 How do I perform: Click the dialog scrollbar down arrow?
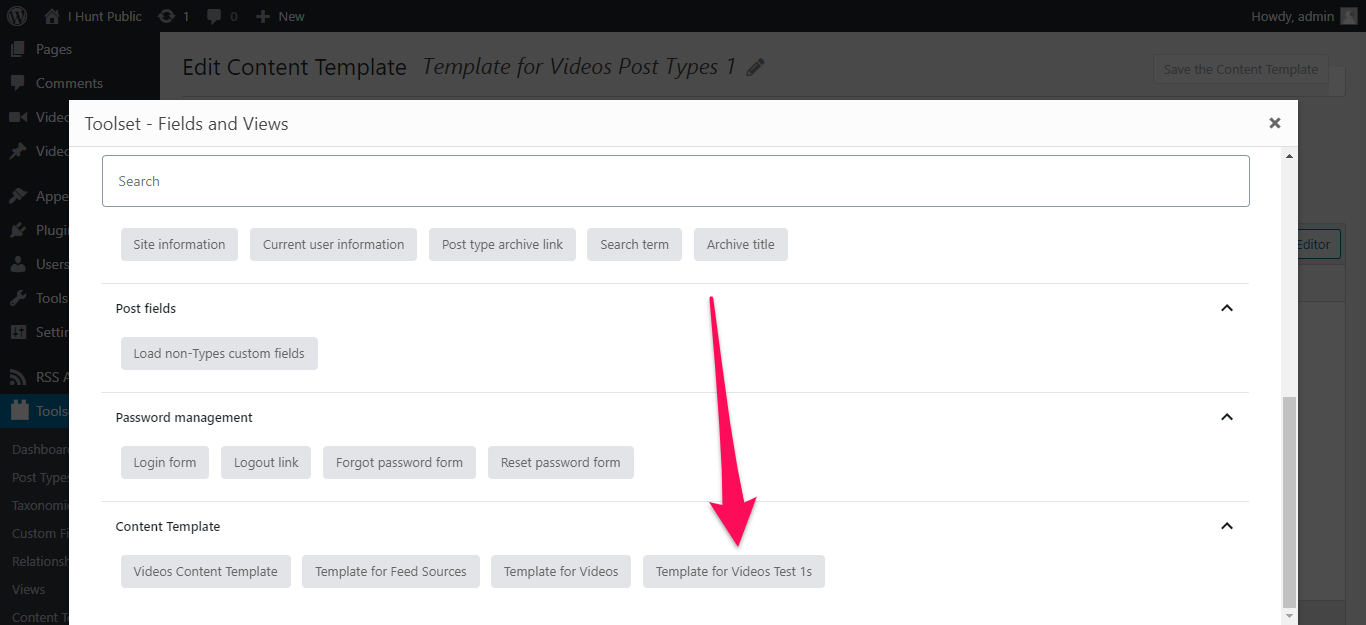(x=1289, y=616)
